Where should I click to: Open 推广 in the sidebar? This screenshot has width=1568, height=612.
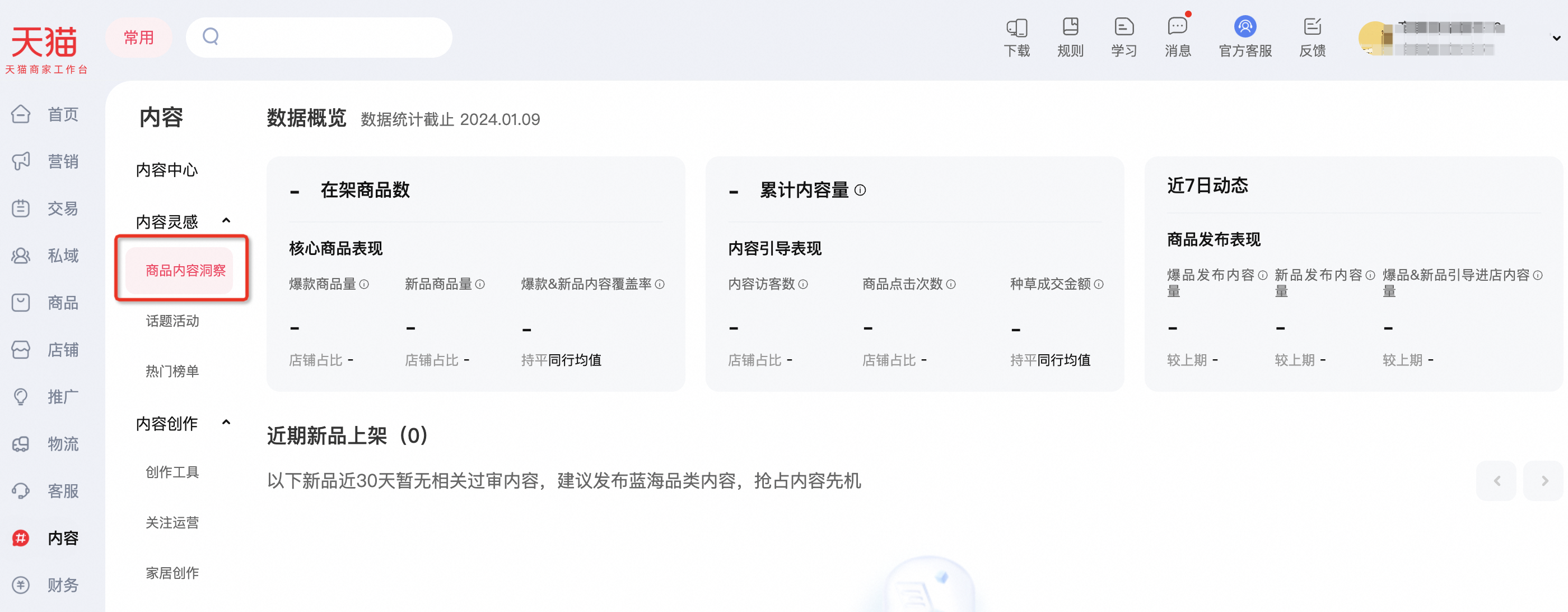46,396
